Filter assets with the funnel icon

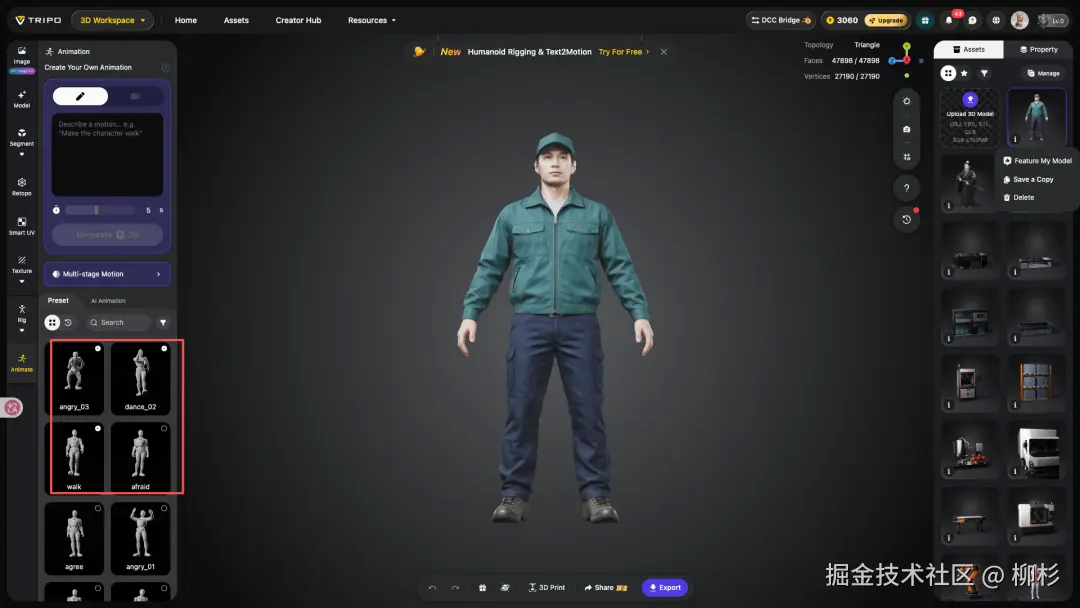[984, 73]
